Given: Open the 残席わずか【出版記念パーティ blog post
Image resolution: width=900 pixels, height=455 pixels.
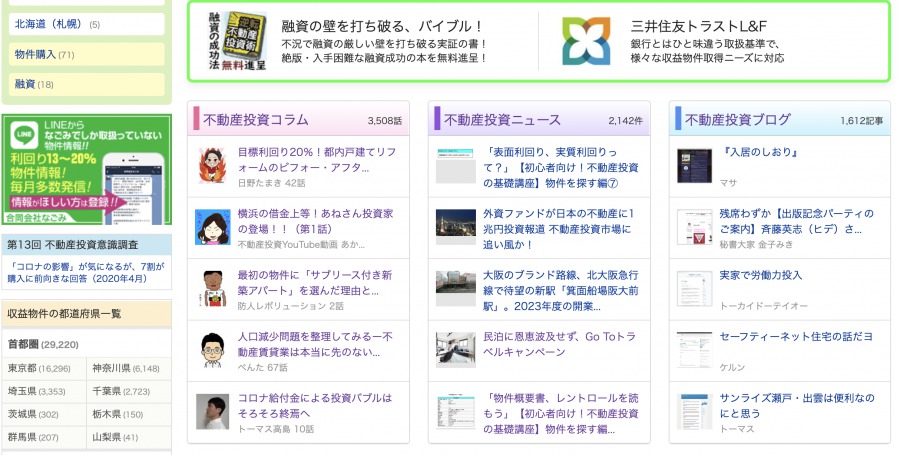Looking at the screenshot, I should tap(797, 221).
